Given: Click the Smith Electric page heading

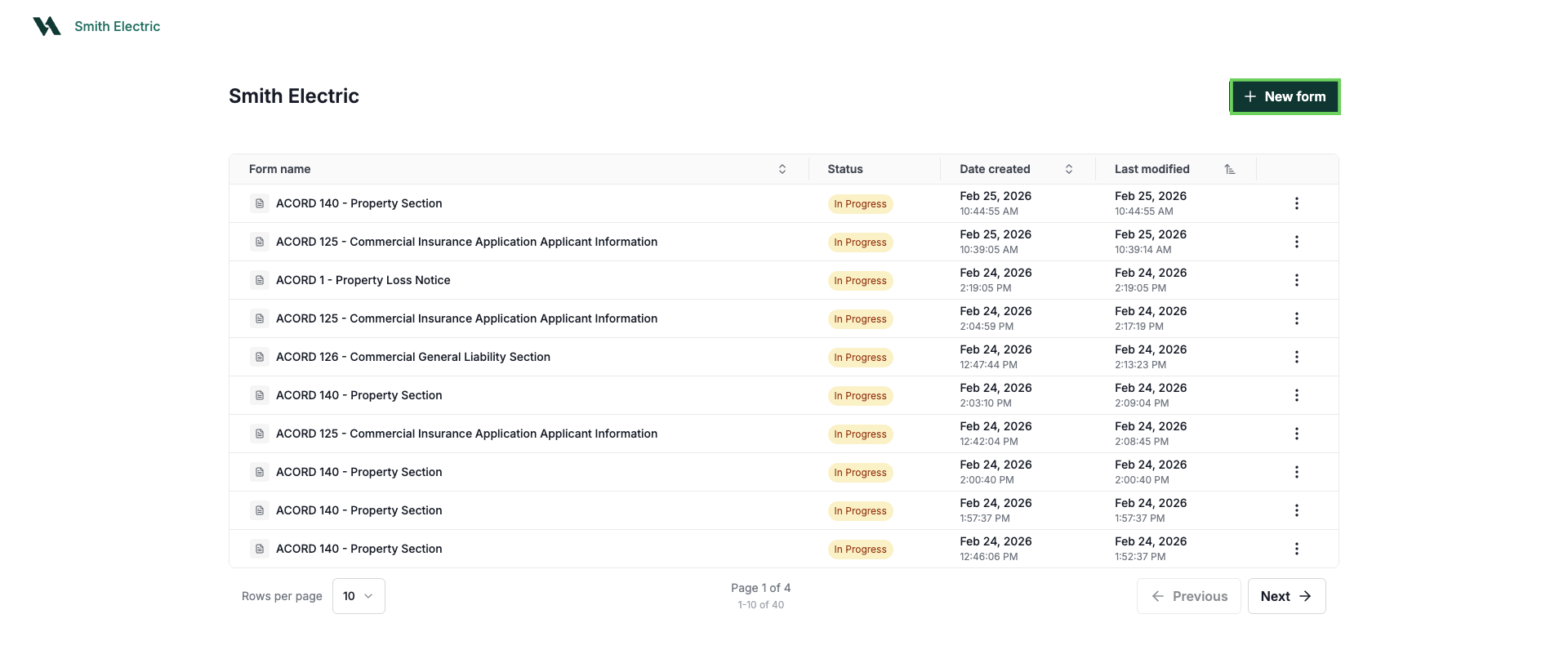Looking at the screenshot, I should click(x=294, y=96).
